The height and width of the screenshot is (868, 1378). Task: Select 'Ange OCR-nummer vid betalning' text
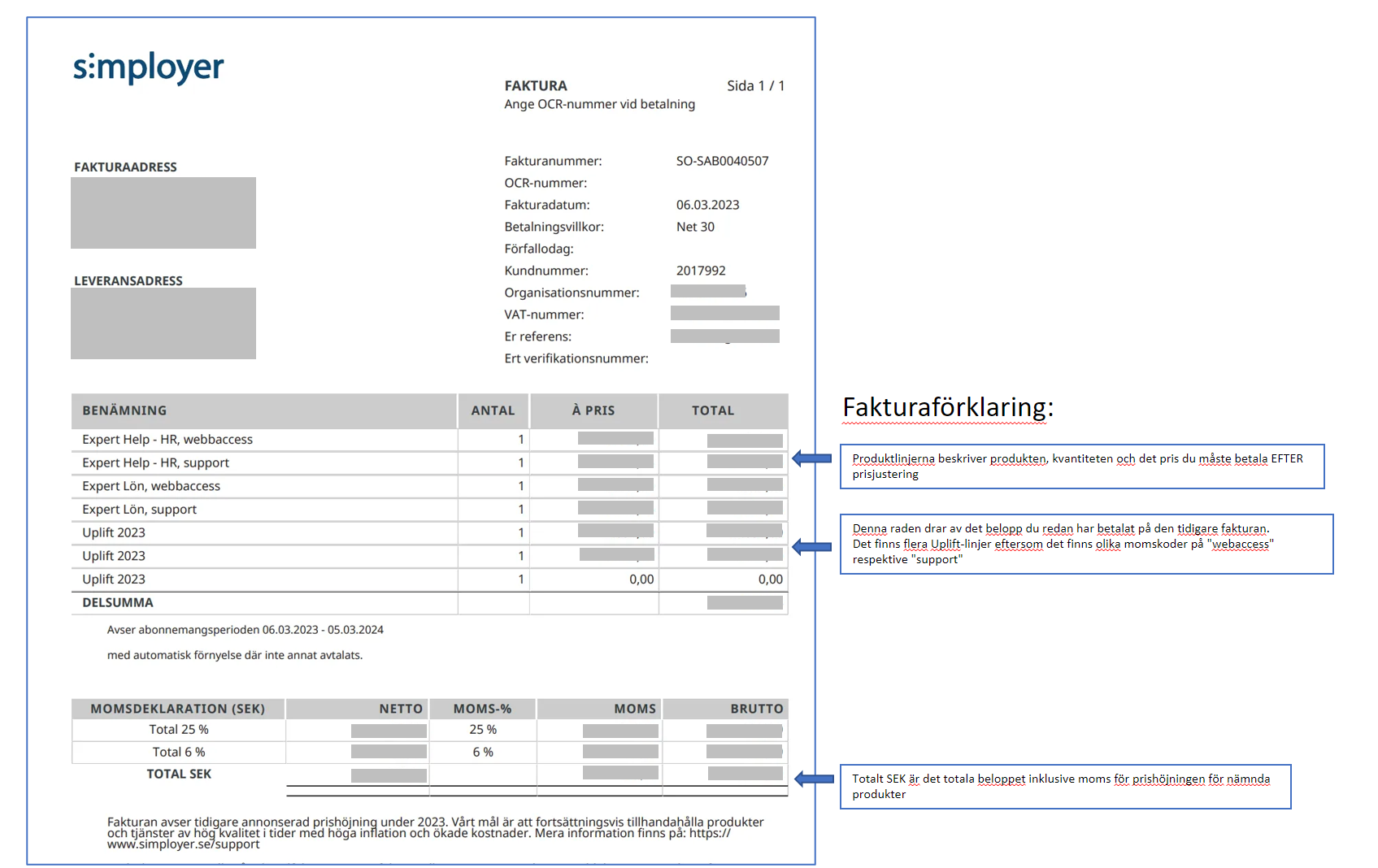(x=599, y=104)
